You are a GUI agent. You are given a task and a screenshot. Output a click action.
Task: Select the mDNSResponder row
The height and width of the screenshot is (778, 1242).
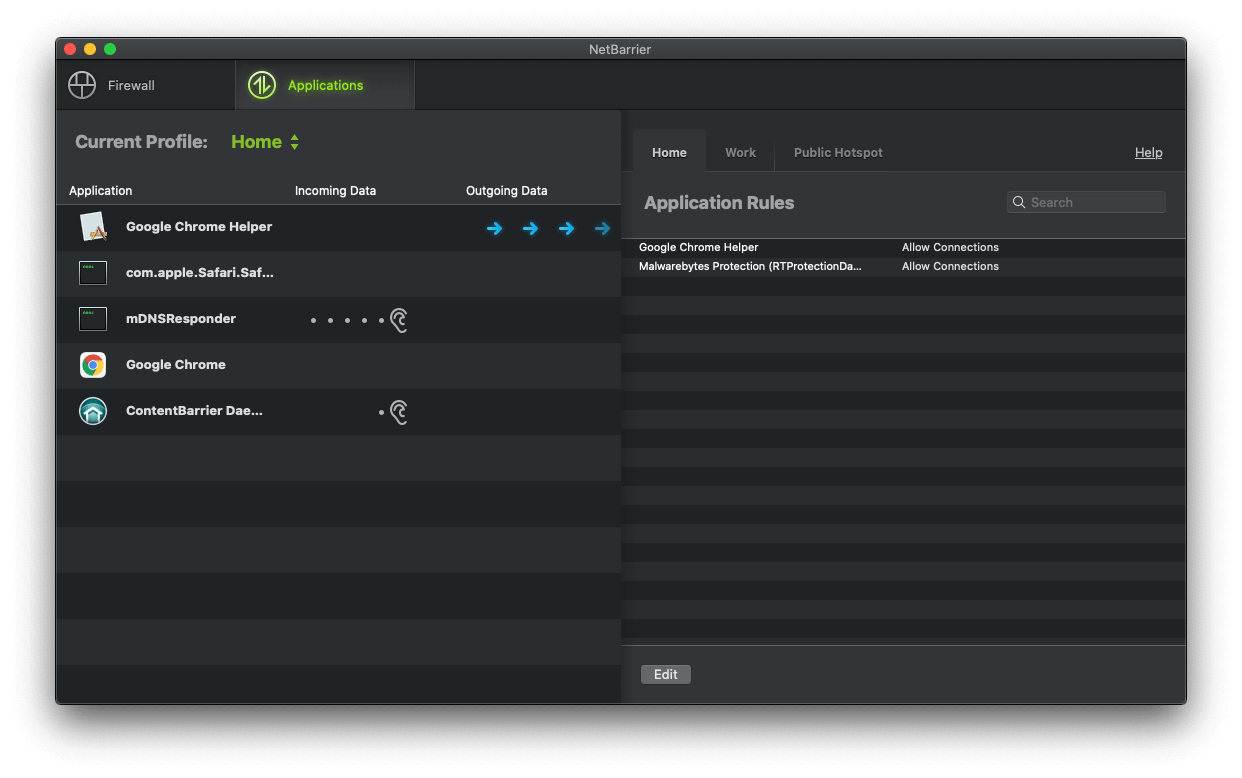coord(339,319)
